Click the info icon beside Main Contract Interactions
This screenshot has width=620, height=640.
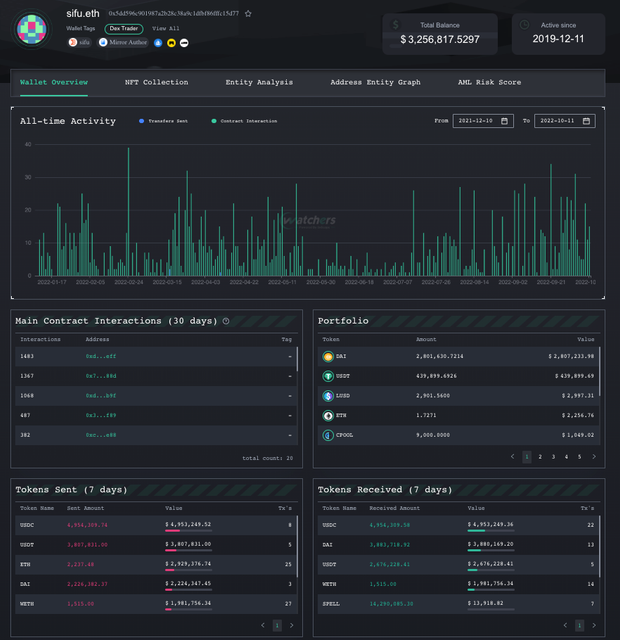click(x=226, y=321)
